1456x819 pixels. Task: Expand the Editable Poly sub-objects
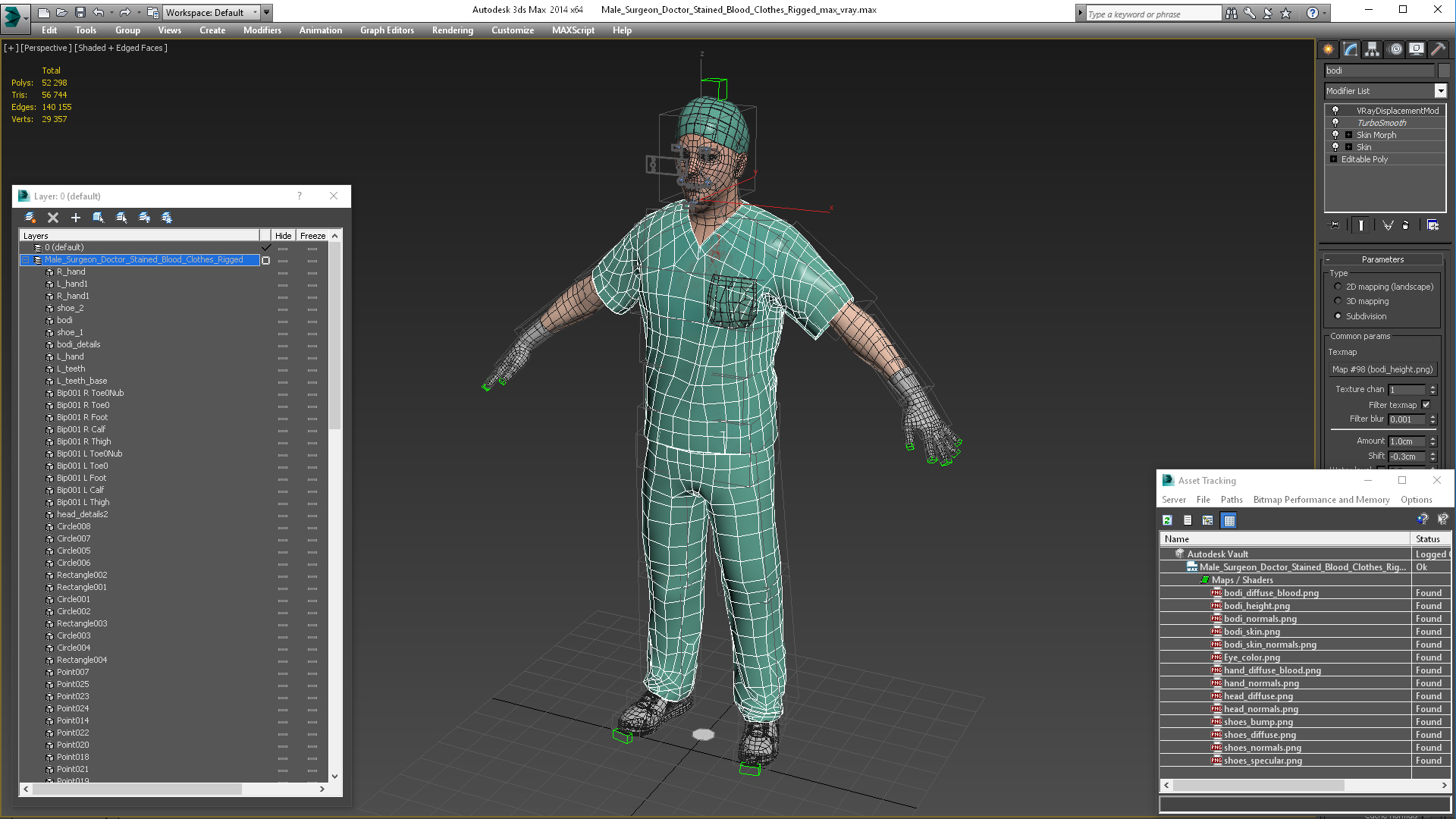click(1333, 159)
